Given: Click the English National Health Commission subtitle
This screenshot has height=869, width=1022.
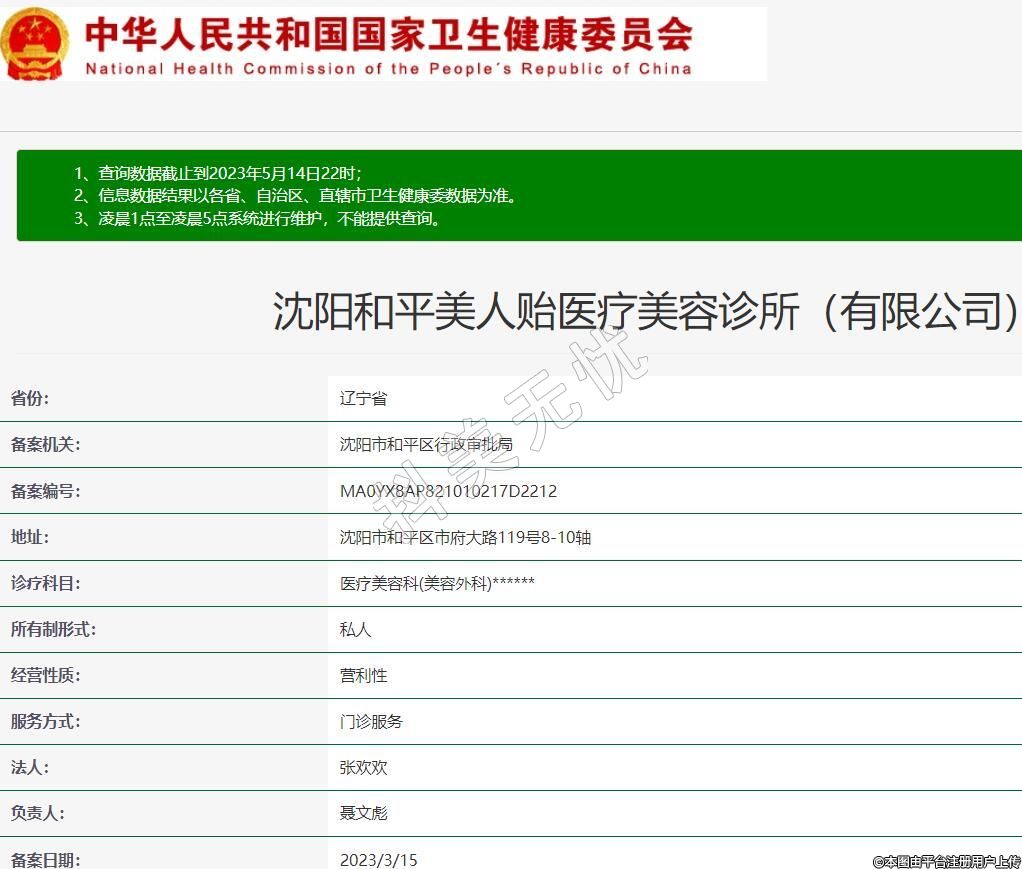Looking at the screenshot, I should tap(388, 69).
